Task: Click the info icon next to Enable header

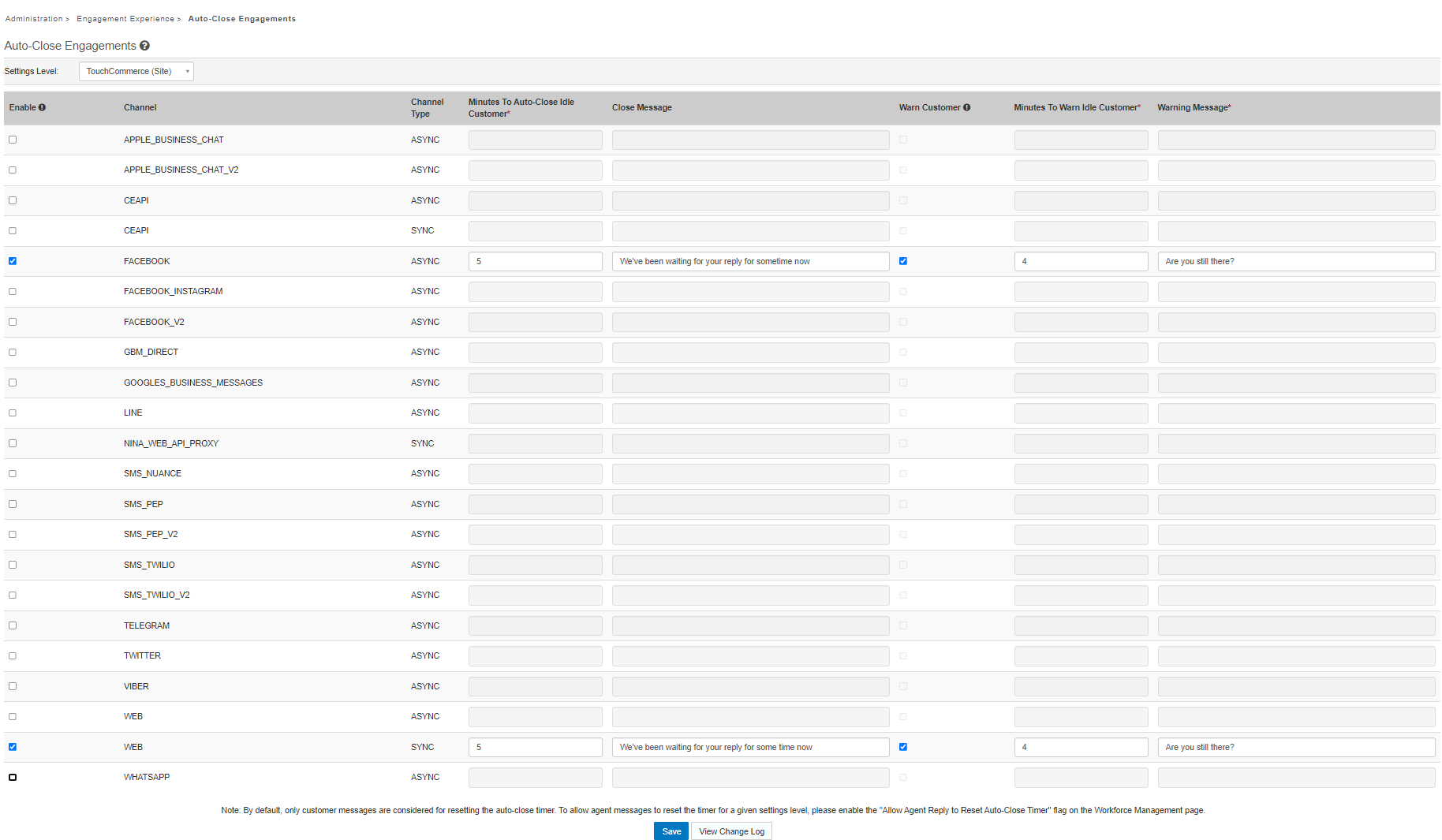Action: point(42,107)
